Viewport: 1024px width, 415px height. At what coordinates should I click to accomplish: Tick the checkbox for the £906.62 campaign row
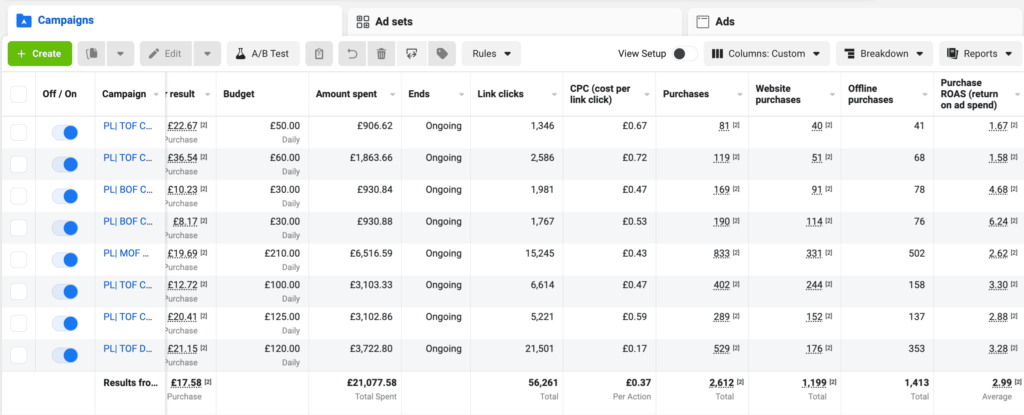[19, 133]
